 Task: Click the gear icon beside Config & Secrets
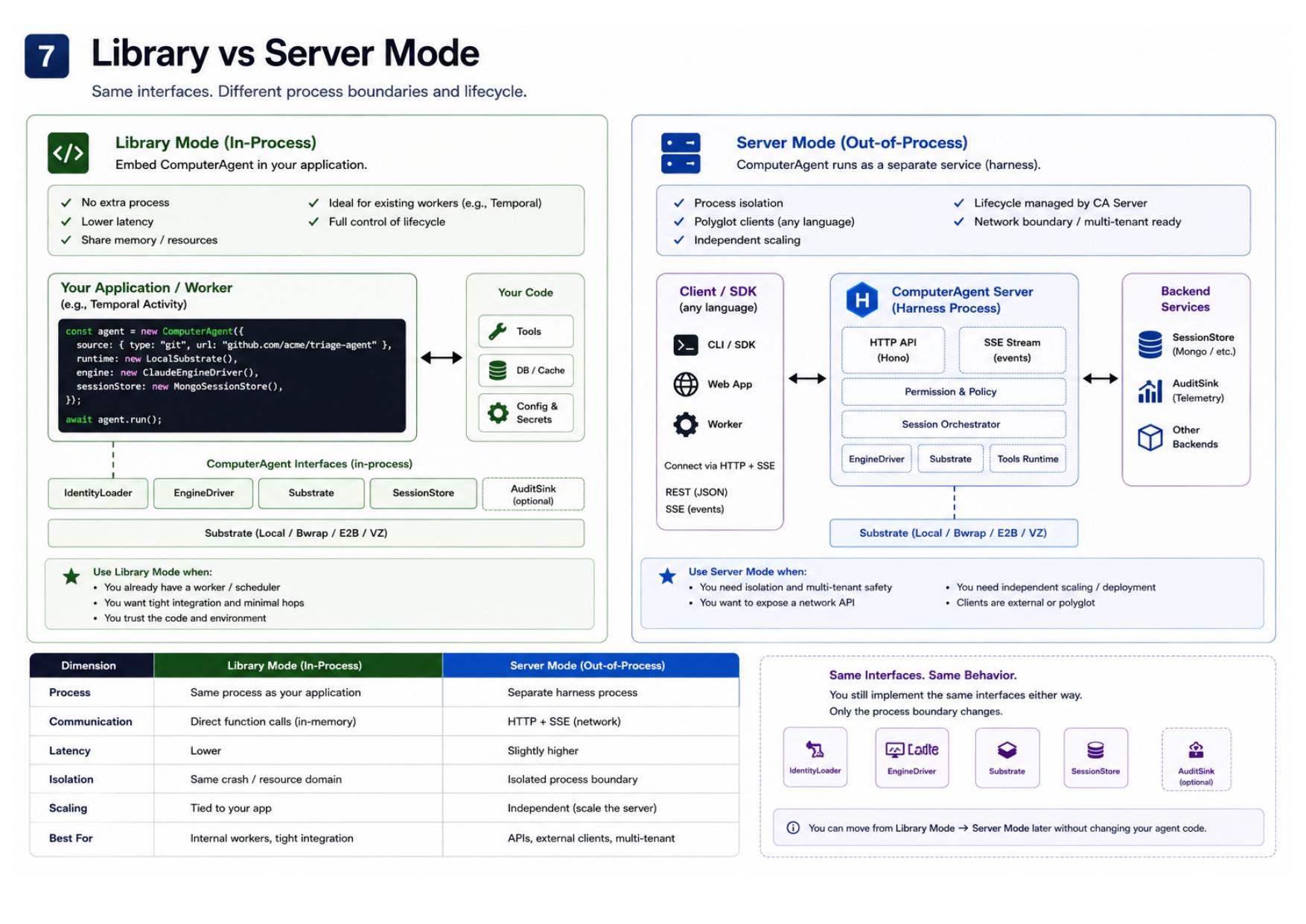(x=497, y=412)
